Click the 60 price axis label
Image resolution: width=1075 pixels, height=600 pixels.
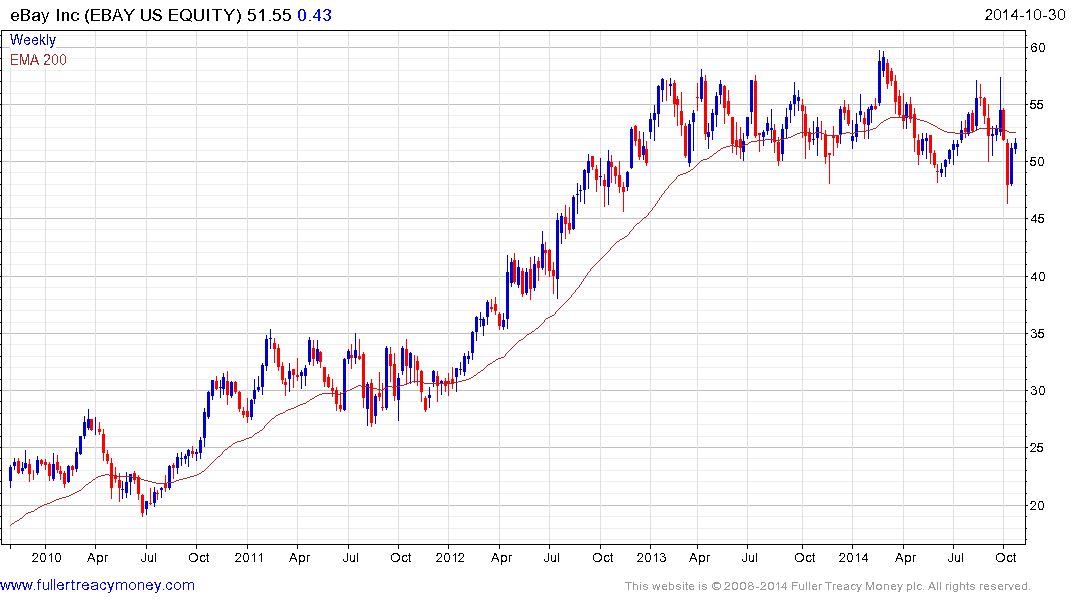coord(1037,47)
